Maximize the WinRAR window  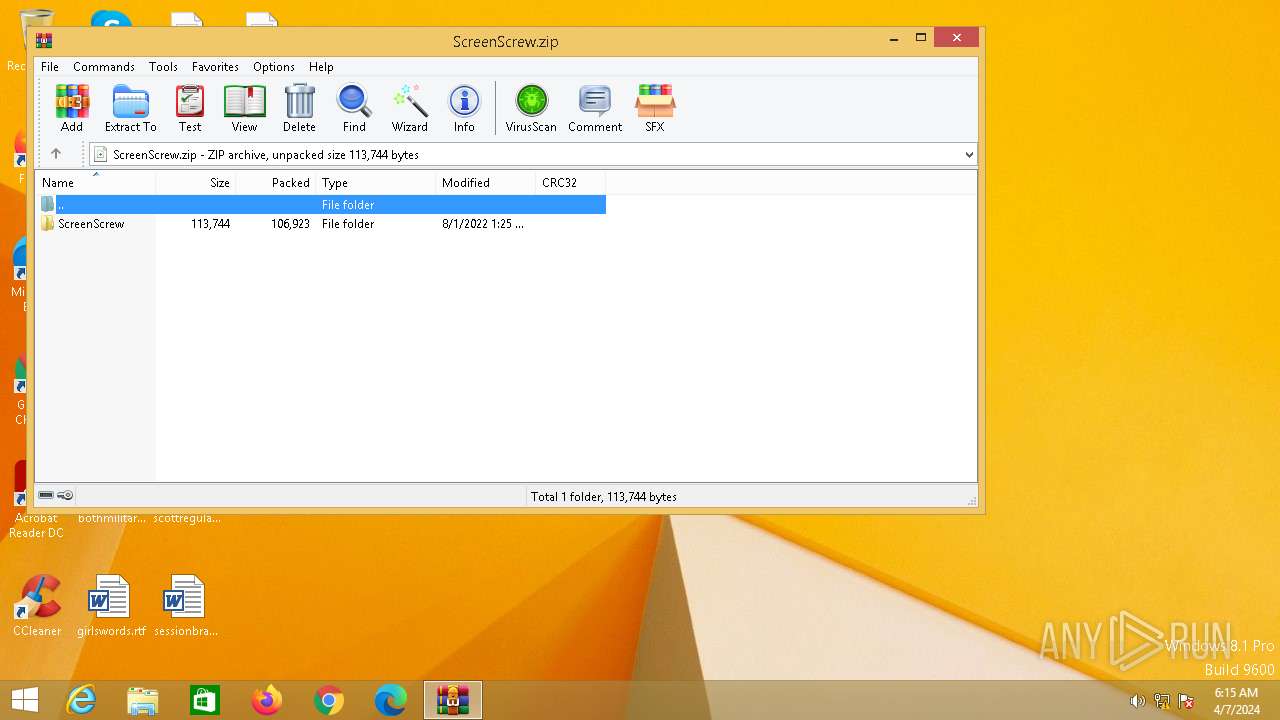[x=921, y=39]
